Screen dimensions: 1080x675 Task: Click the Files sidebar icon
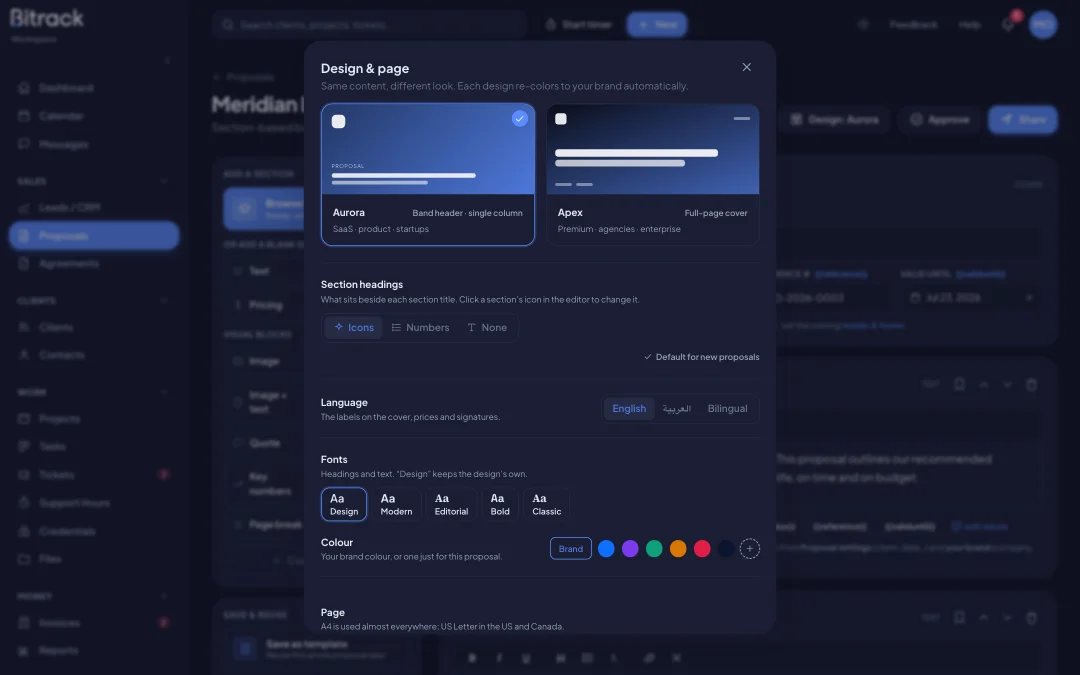24,559
